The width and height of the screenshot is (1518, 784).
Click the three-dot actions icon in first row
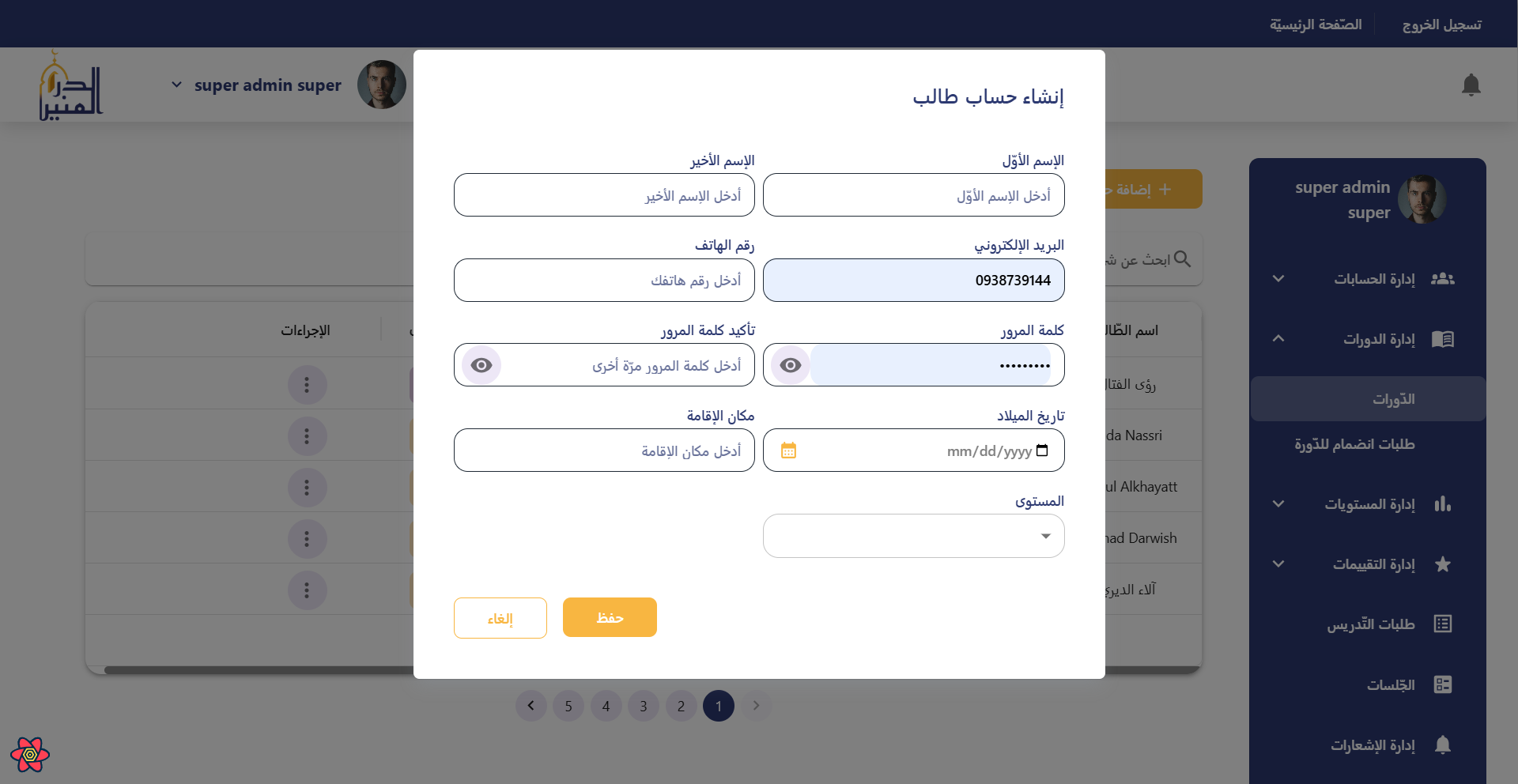click(x=307, y=385)
